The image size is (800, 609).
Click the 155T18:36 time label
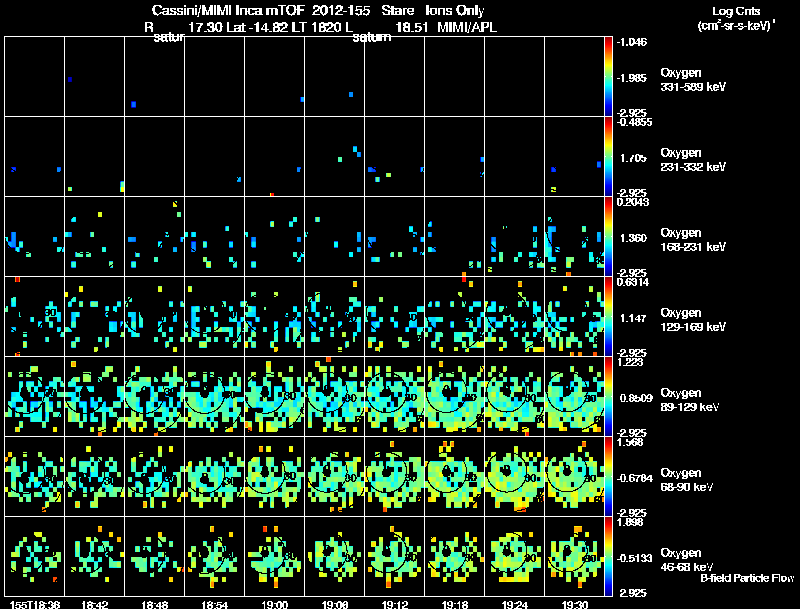click(34, 604)
